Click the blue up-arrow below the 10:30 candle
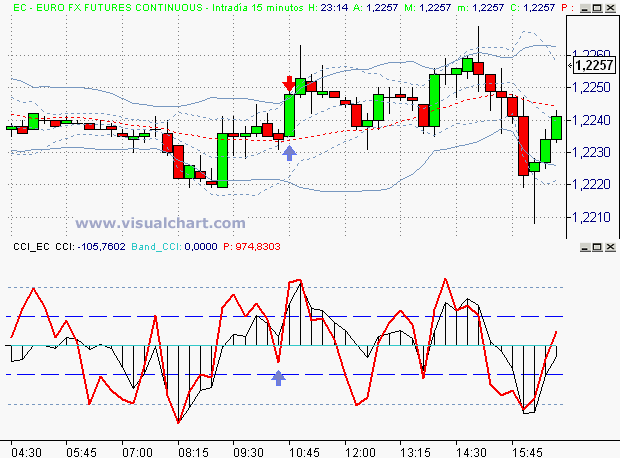620x458 pixels. (x=289, y=153)
